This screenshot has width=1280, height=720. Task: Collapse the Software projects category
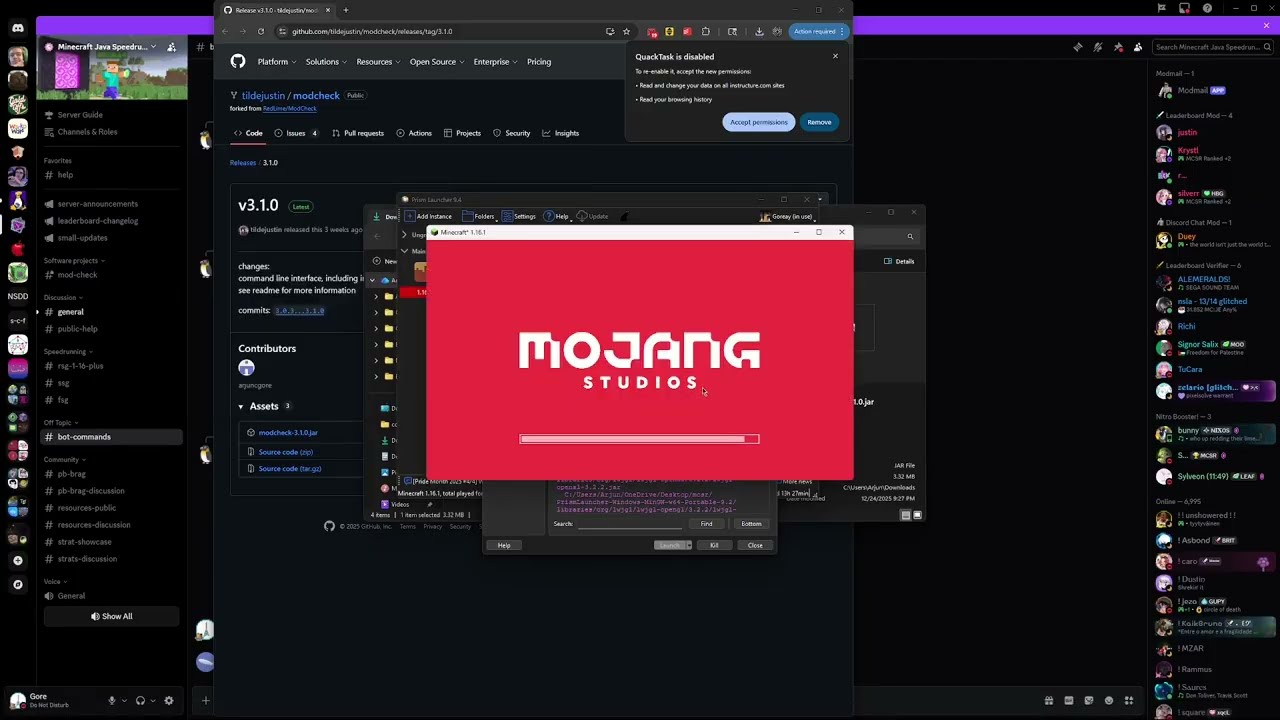tap(73, 261)
